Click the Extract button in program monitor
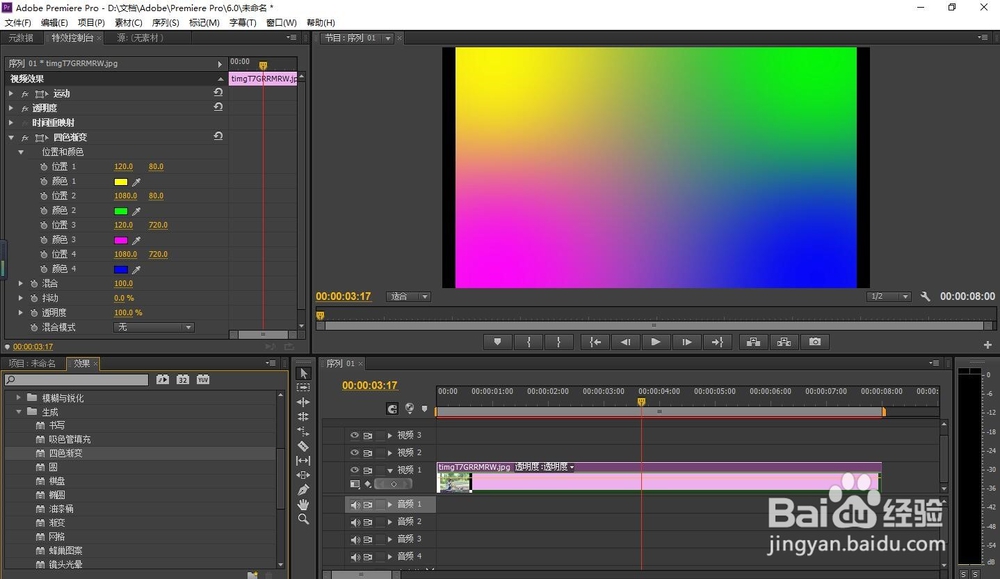 784,342
